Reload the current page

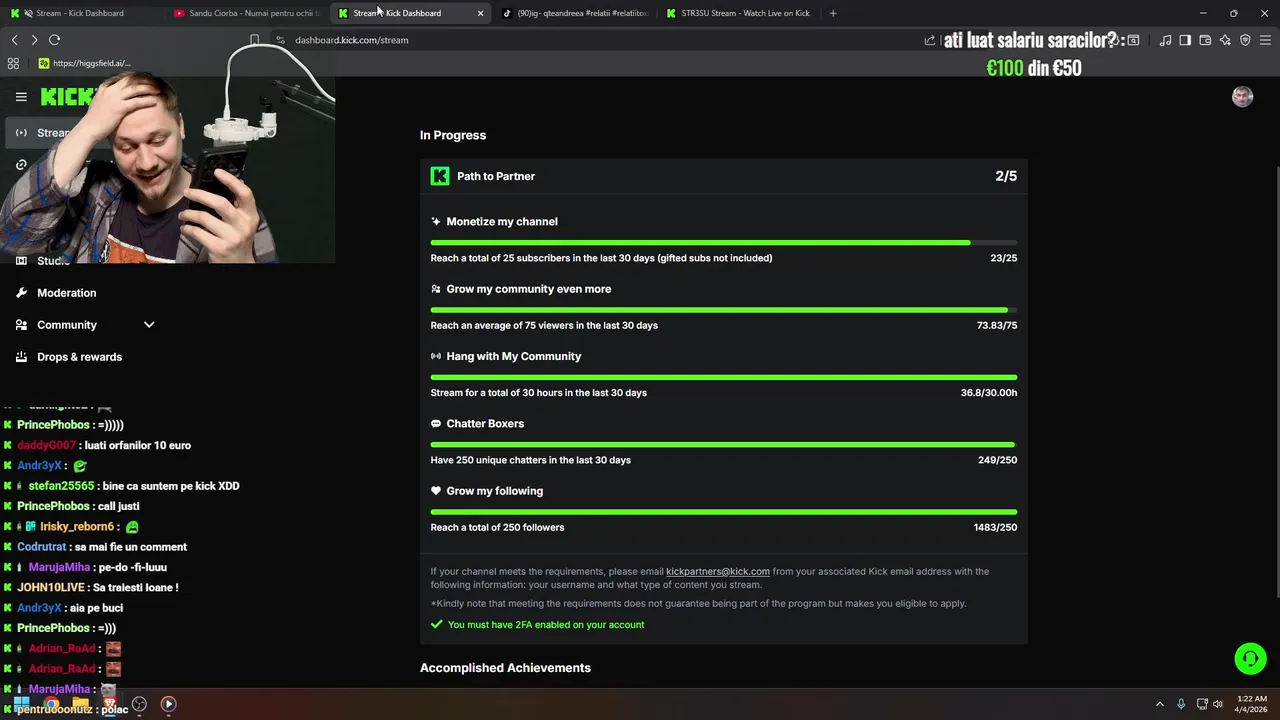54,40
